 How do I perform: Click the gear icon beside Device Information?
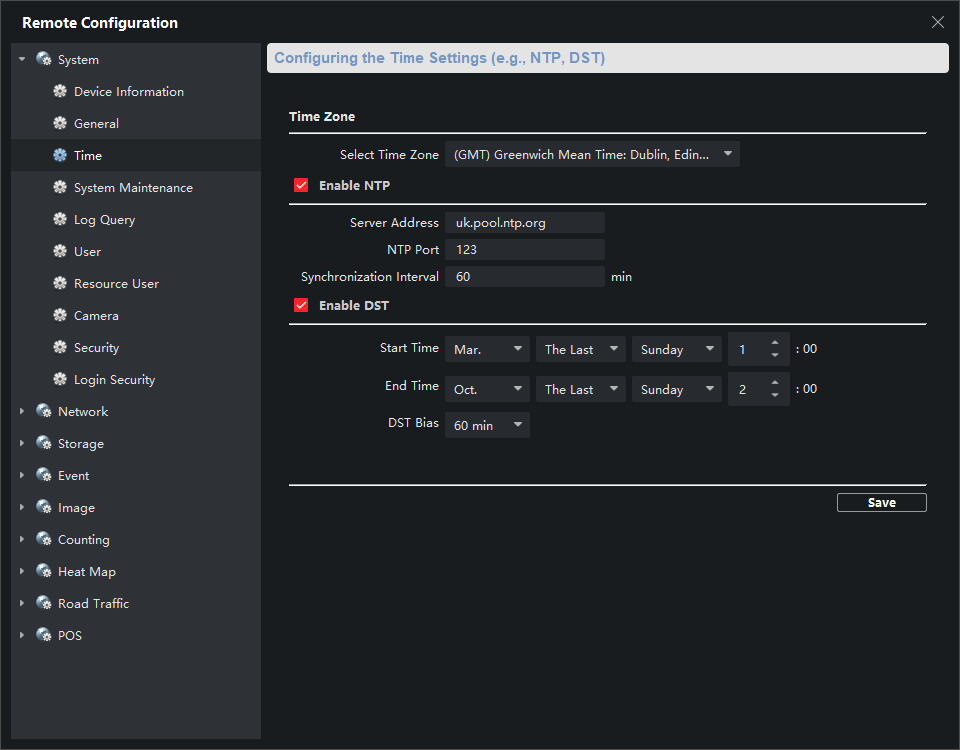[x=60, y=92]
